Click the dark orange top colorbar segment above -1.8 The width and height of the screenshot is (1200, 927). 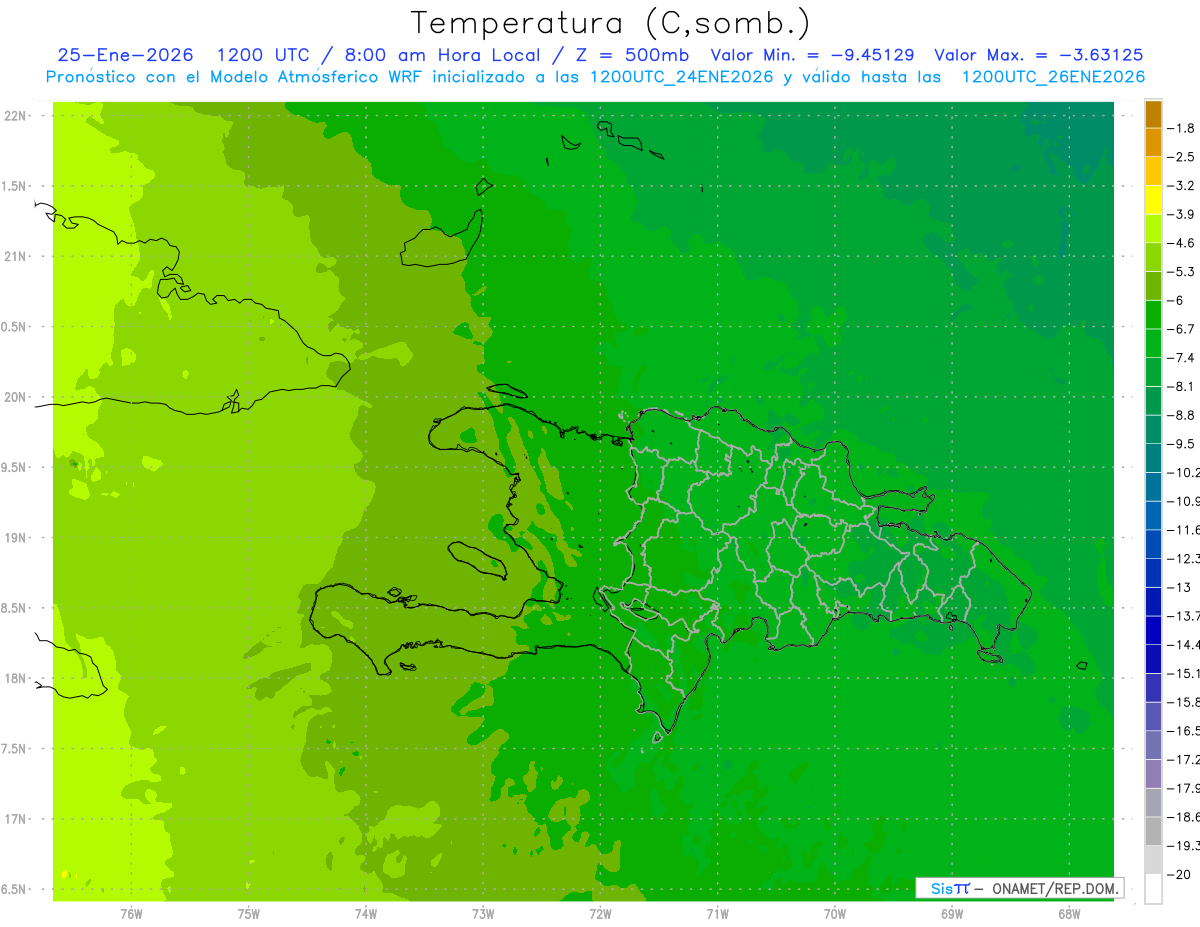[1153, 115]
